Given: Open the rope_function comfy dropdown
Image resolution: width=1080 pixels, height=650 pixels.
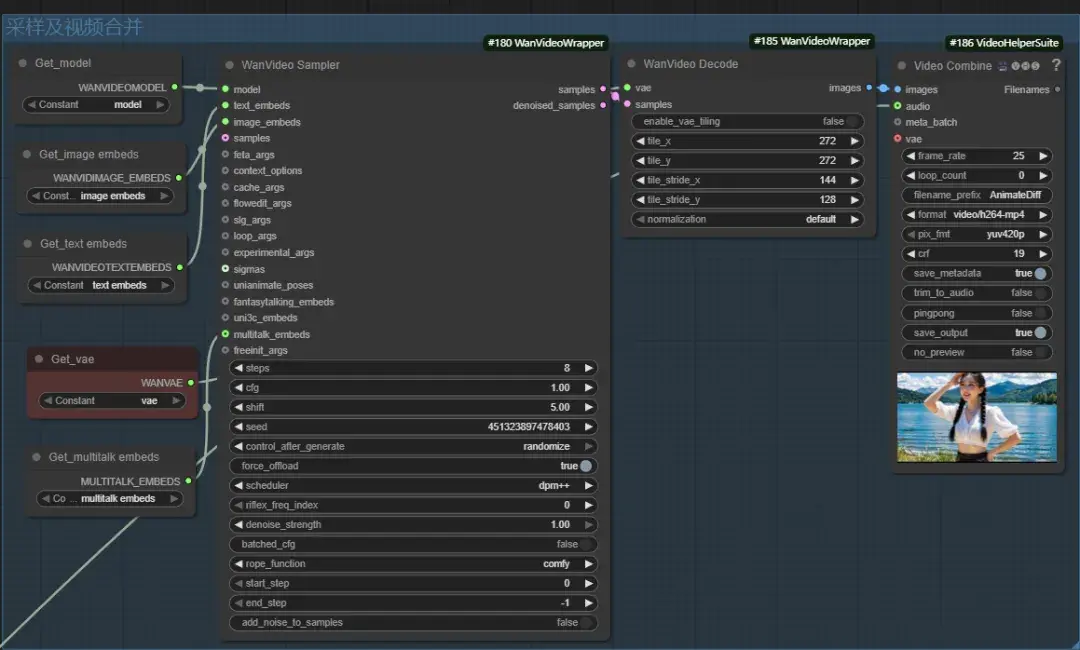Looking at the screenshot, I should pyautogui.click(x=413, y=564).
